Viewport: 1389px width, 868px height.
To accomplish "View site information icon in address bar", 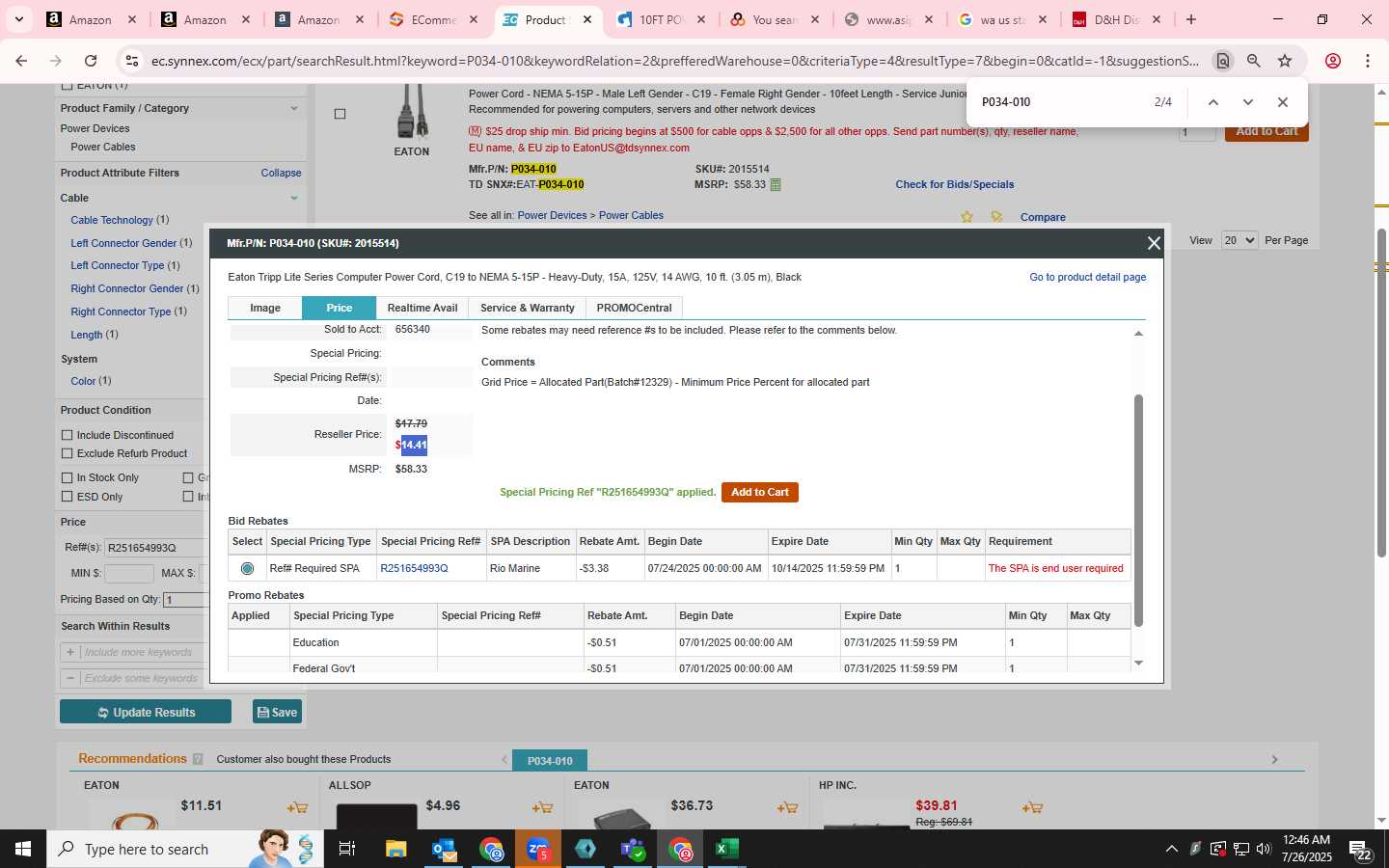I will (x=132, y=61).
